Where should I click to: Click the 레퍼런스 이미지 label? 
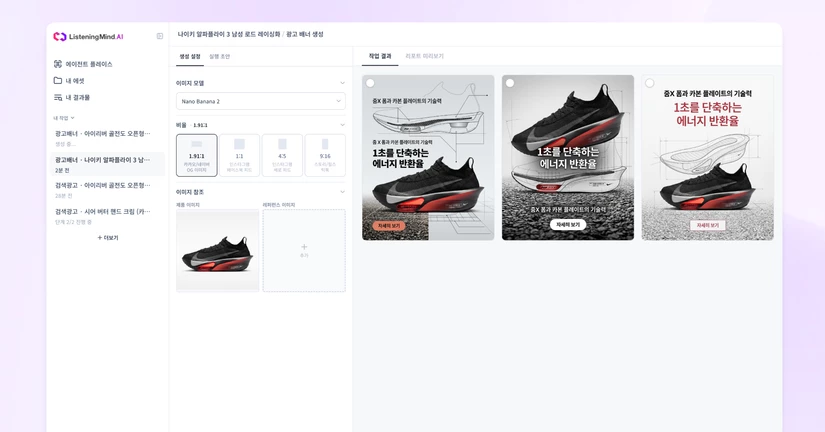click(x=279, y=205)
